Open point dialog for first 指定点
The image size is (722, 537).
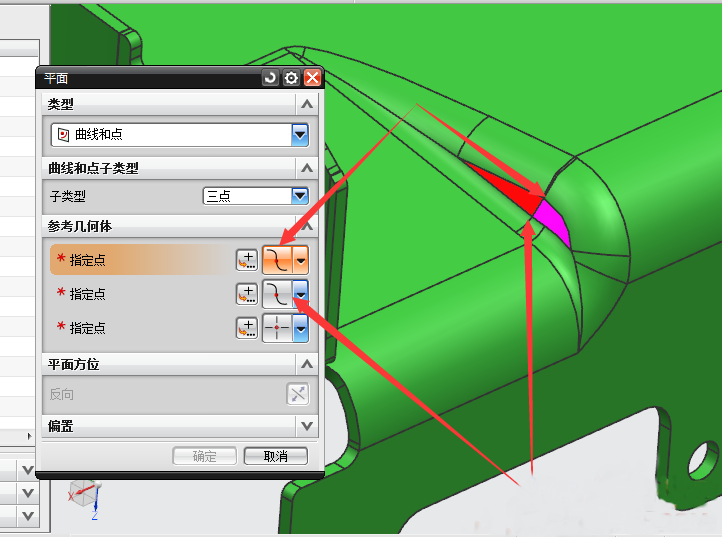[246, 260]
